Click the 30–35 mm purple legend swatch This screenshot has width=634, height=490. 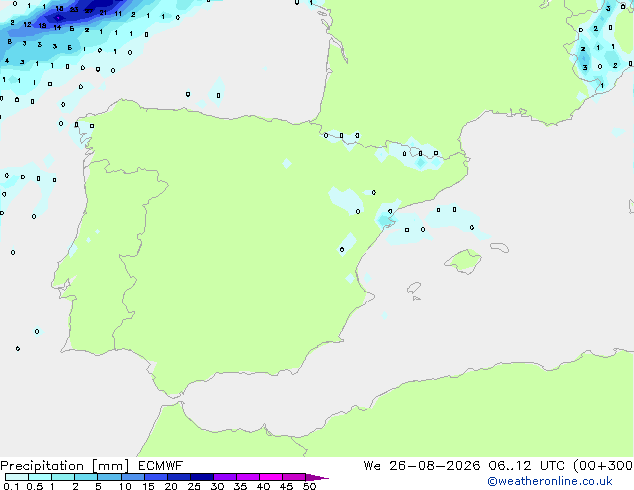224,477
